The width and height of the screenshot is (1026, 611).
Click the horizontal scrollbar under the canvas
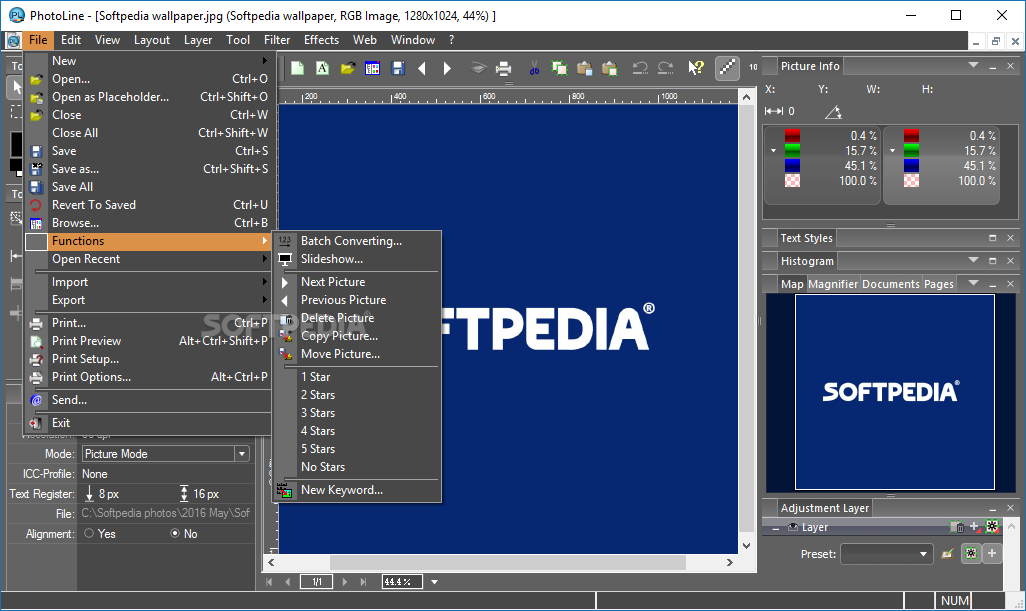coord(507,563)
